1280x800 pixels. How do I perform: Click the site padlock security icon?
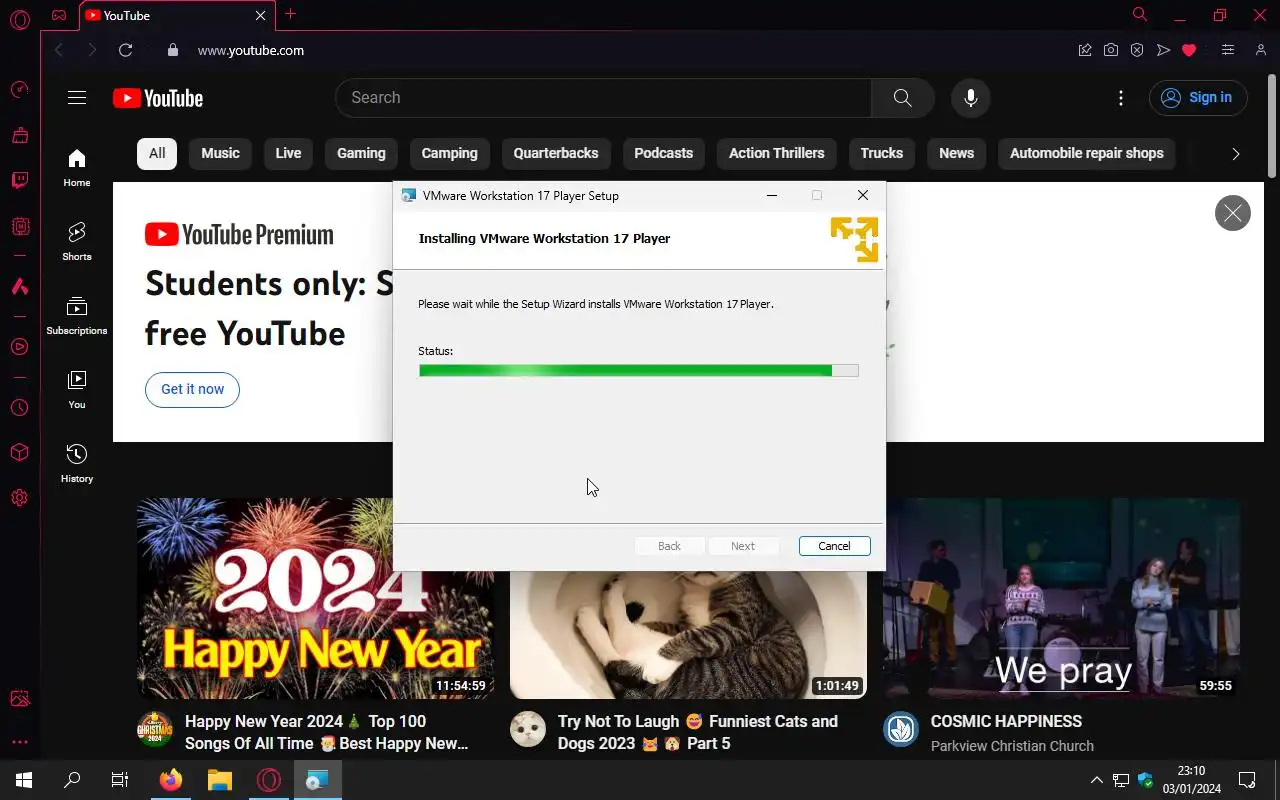click(173, 50)
